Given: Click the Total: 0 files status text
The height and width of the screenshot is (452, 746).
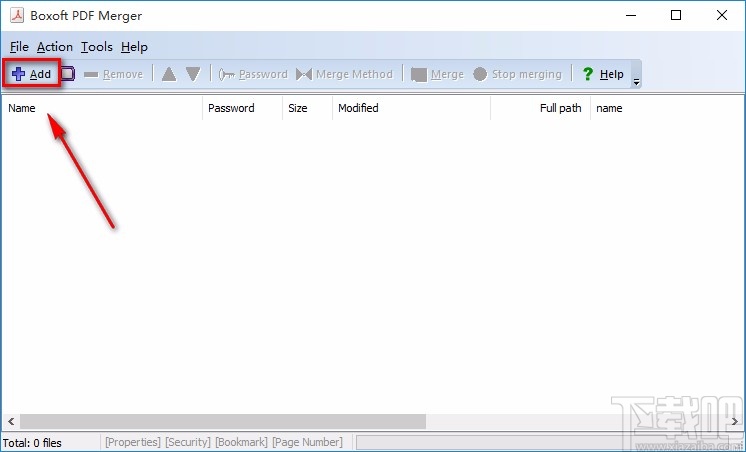Looking at the screenshot, I should [x=32, y=443].
